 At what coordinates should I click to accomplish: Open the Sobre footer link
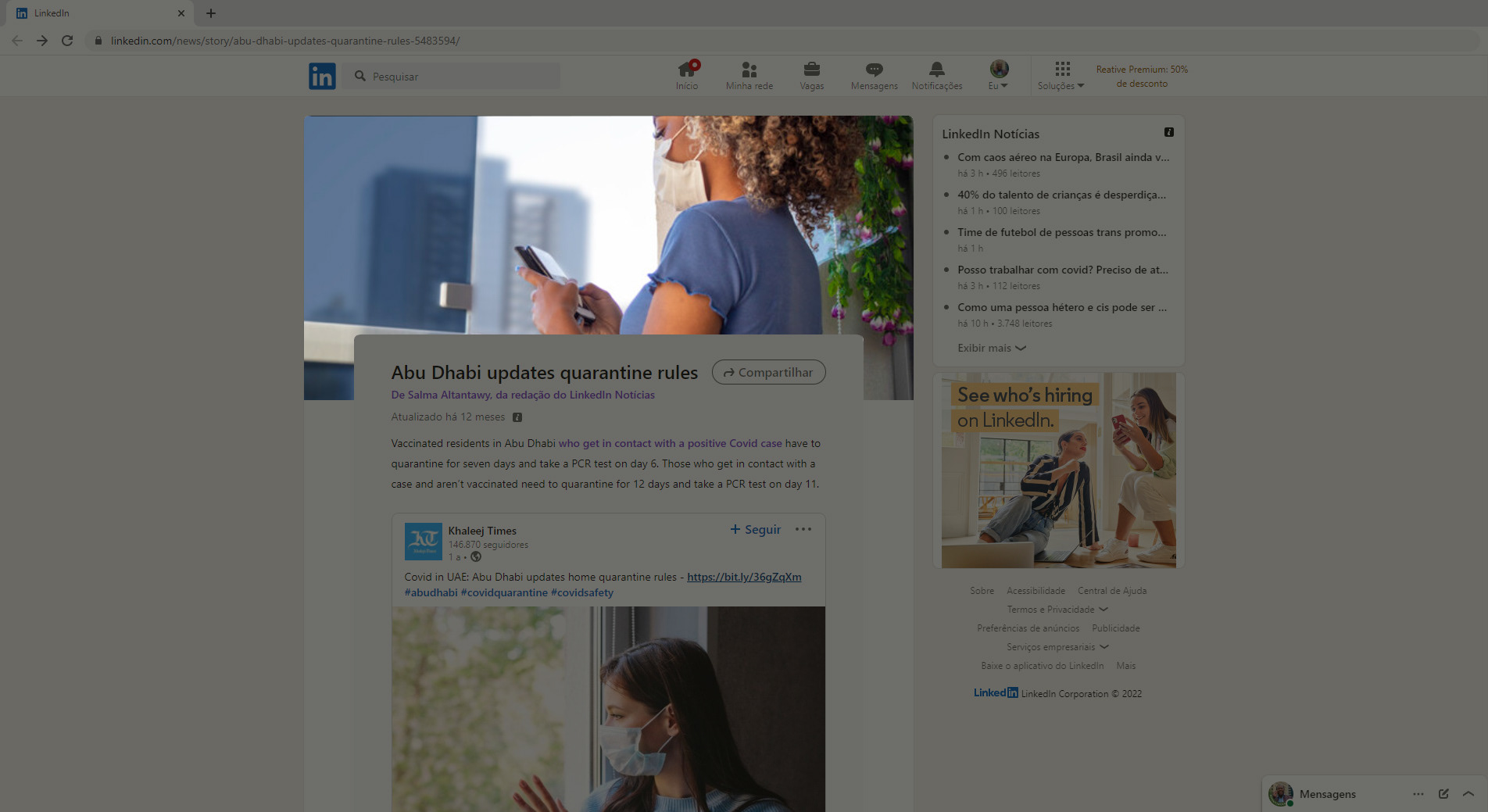pos(982,591)
